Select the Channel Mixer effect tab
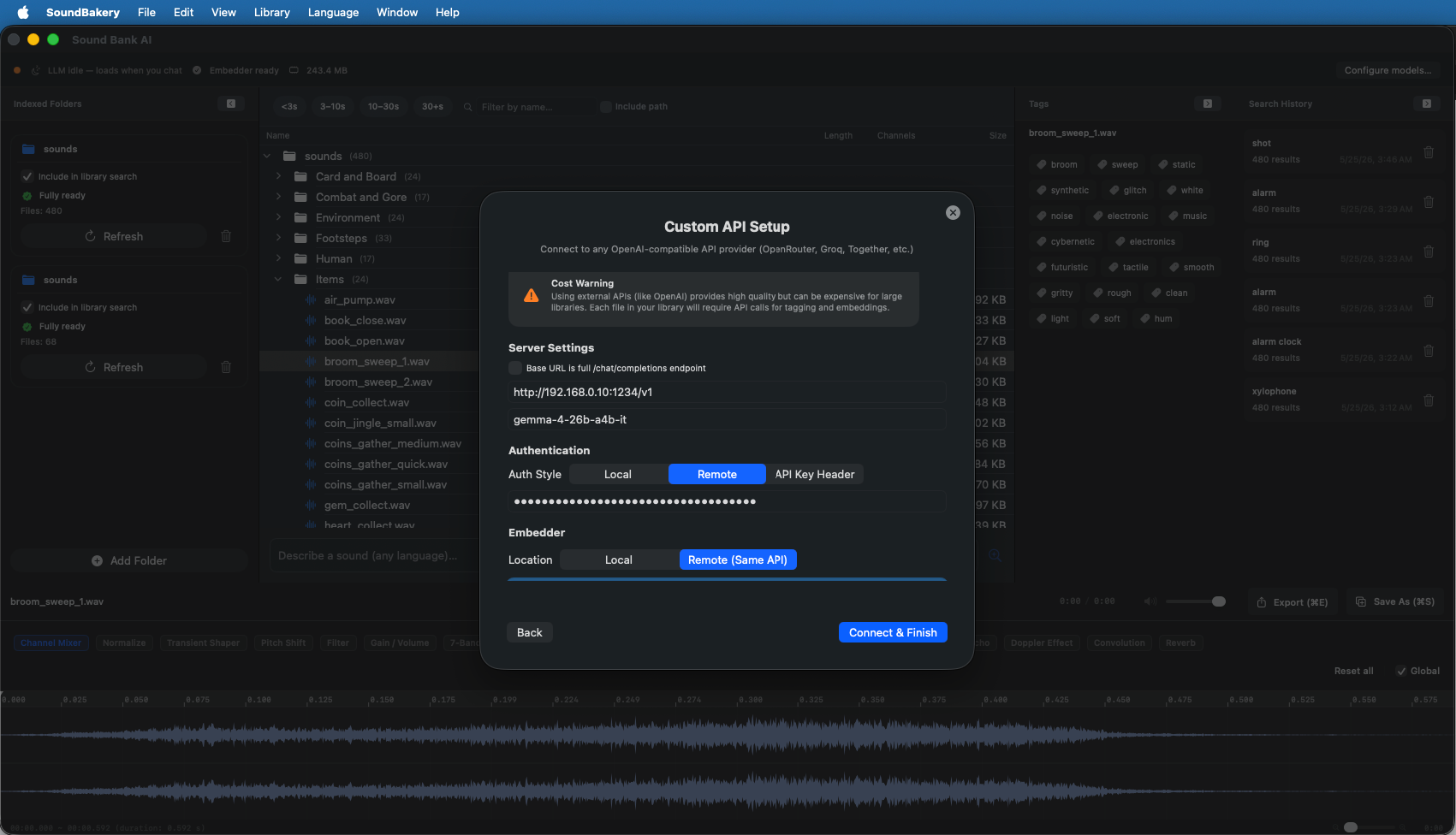 click(x=51, y=643)
